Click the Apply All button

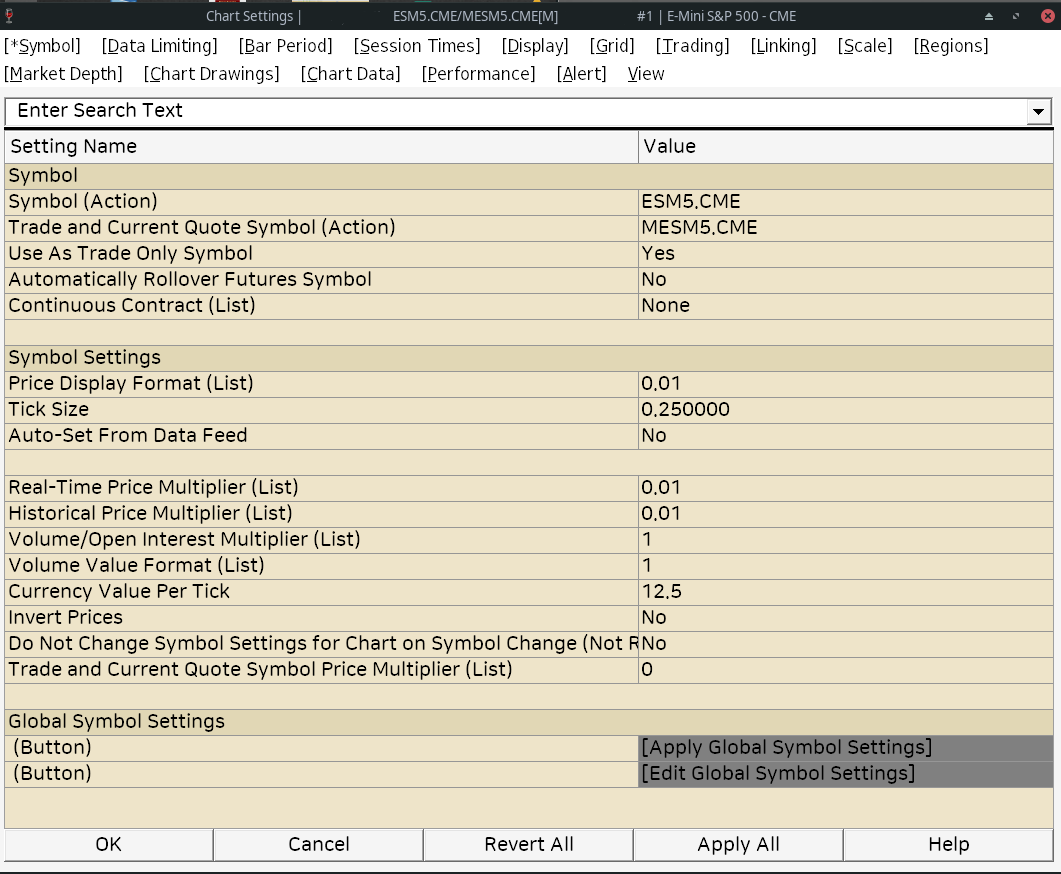(x=738, y=845)
